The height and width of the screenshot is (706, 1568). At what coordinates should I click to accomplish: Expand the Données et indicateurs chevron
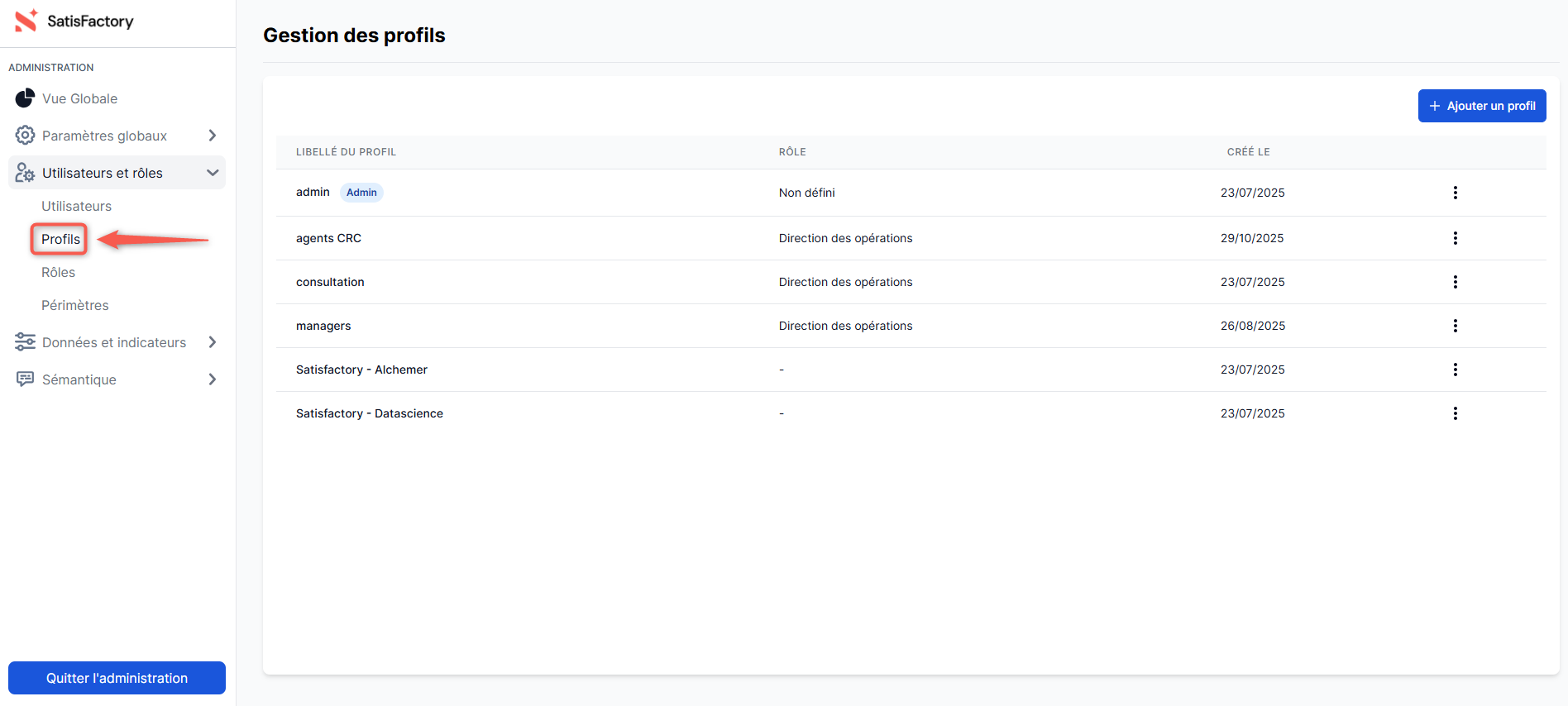[x=213, y=342]
